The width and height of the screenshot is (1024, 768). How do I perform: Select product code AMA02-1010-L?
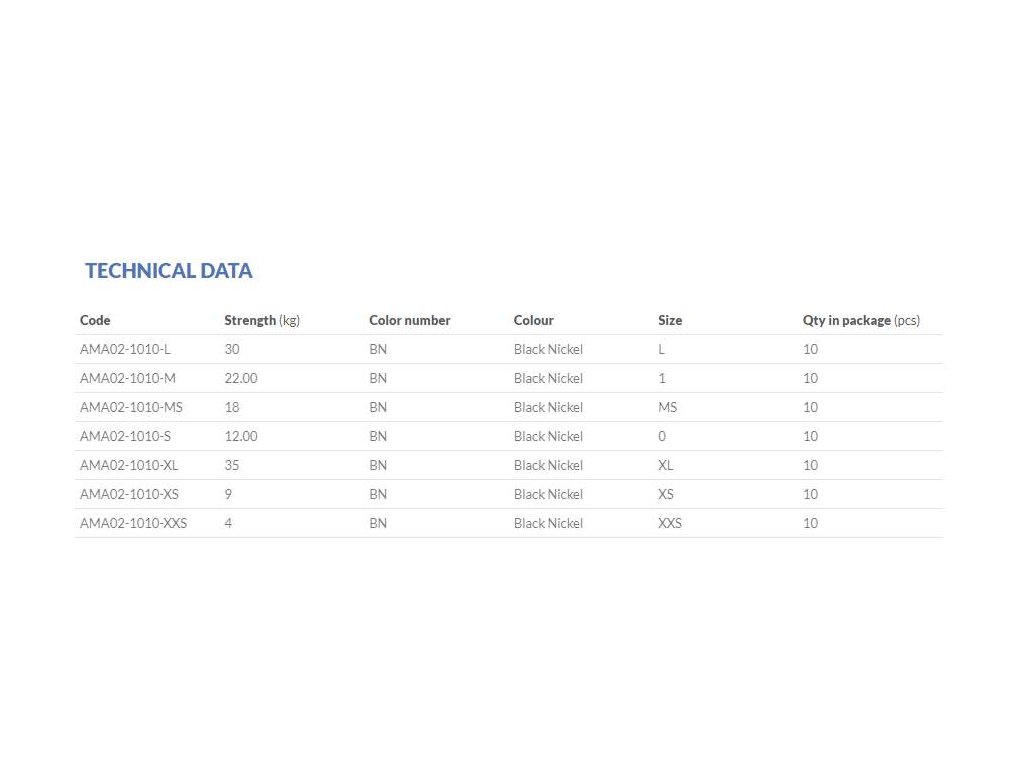pyautogui.click(x=125, y=349)
